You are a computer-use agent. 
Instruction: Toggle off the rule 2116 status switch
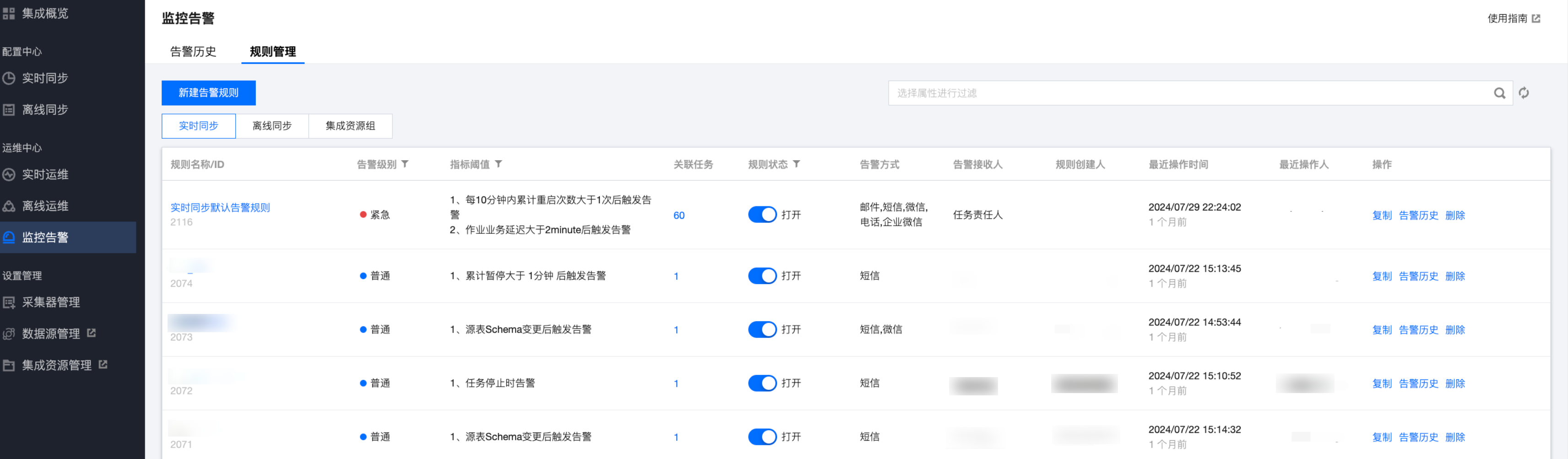tap(762, 215)
